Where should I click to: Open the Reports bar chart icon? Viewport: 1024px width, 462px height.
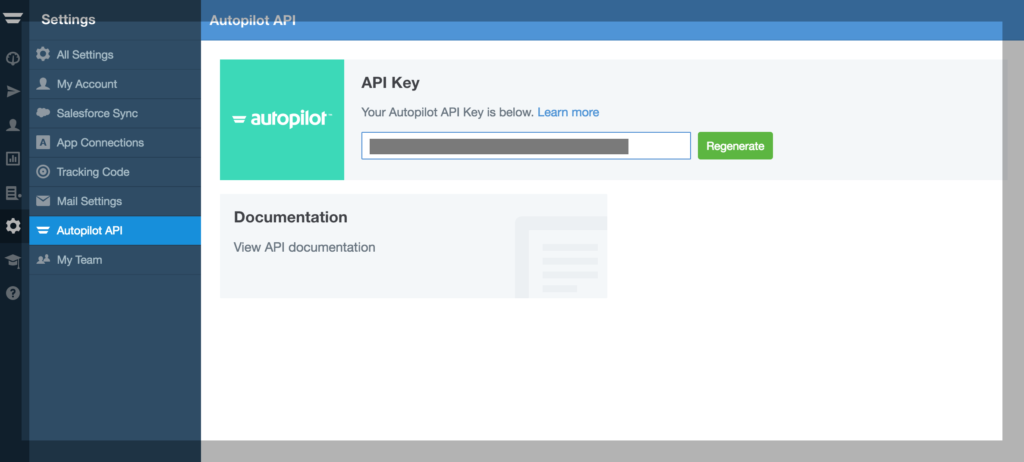coord(13,158)
